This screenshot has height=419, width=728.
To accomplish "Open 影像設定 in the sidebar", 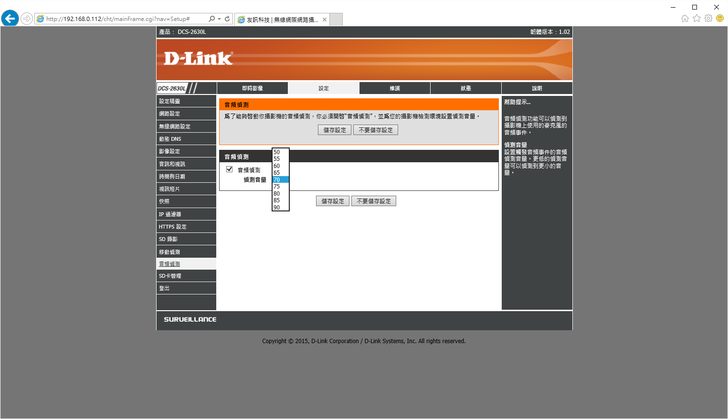I will (186, 151).
